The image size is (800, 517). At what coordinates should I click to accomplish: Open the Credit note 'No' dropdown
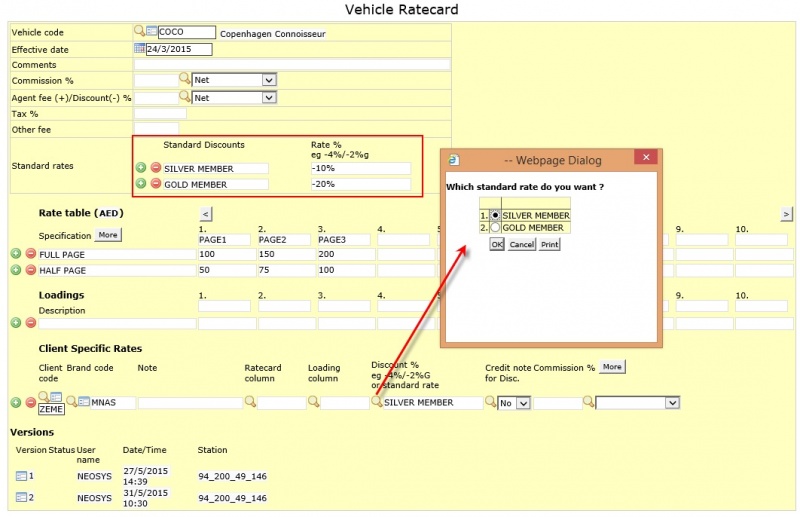pyautogui.click(x=514, y=403)
